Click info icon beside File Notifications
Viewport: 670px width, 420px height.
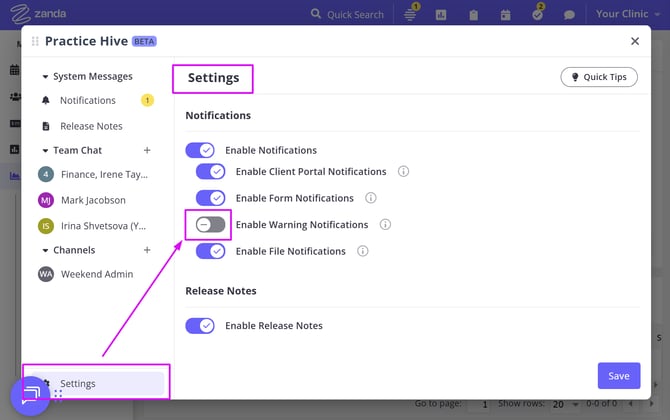[x=363, y=251]
